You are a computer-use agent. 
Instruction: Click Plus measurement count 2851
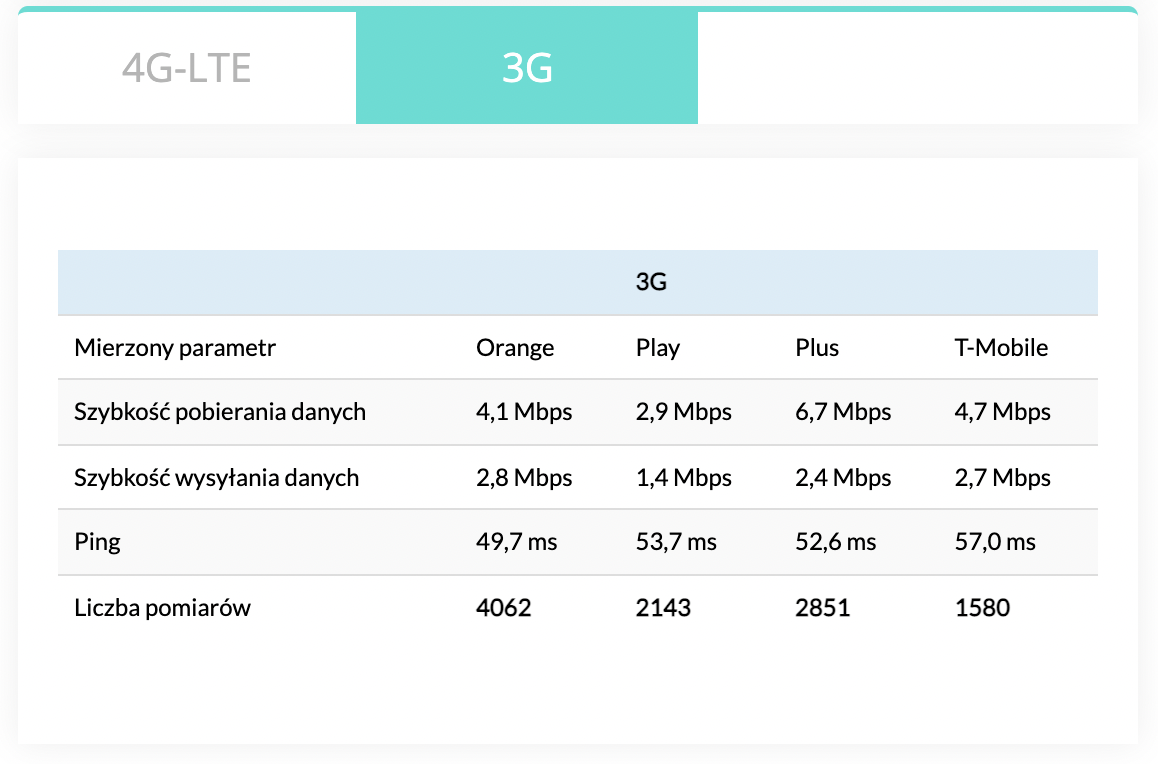pos(823,607)
